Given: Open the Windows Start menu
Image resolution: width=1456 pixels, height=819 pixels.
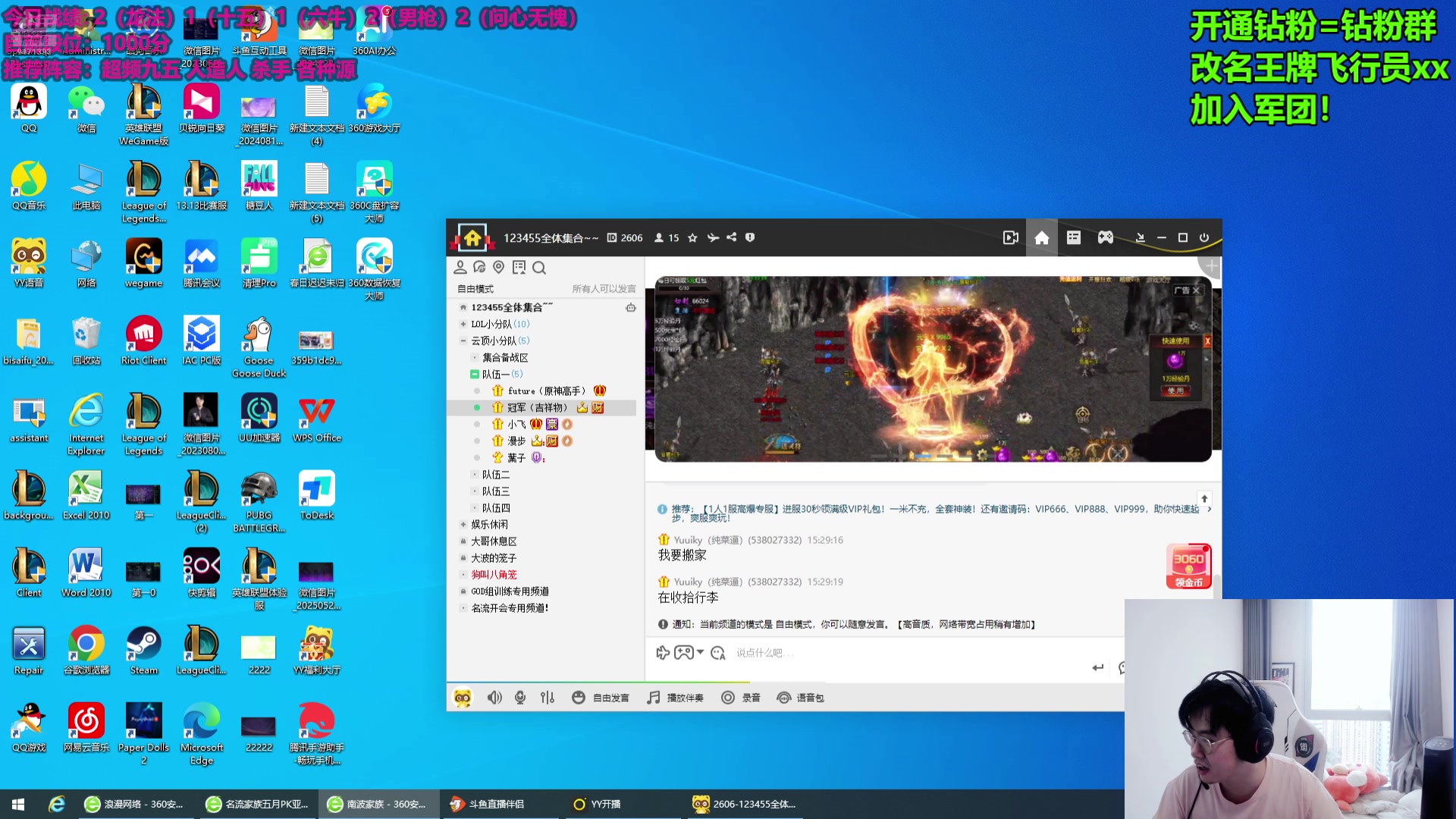Looking at the screenshot, I should [x=18, y=804].
